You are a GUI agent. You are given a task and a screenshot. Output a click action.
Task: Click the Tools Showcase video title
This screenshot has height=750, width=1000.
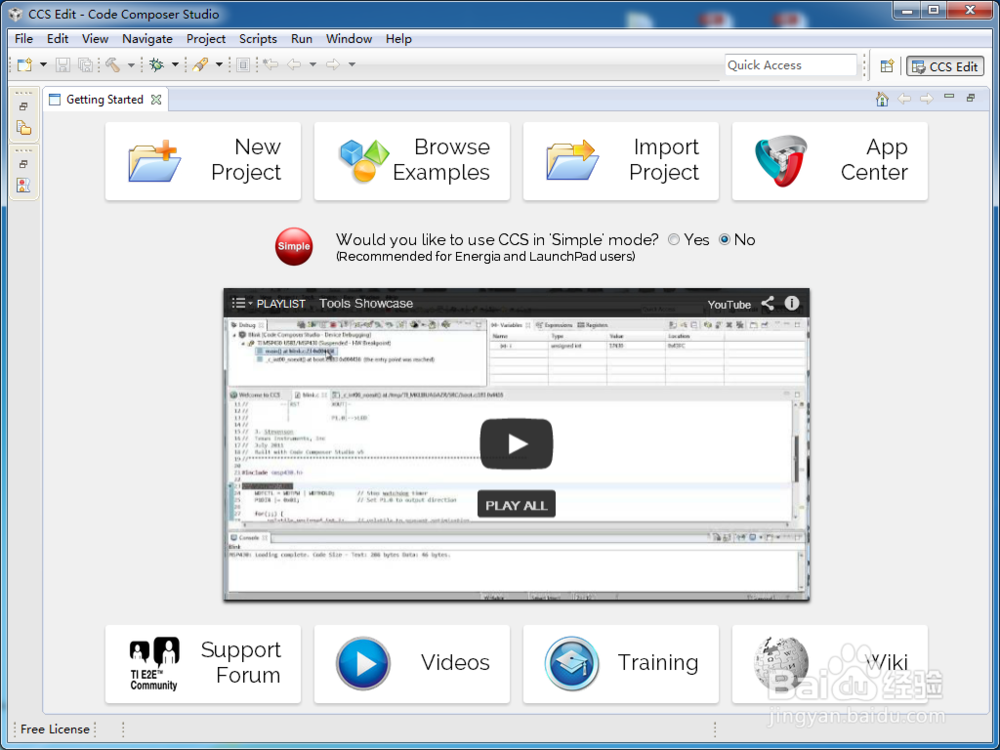[x=366, y=304]
